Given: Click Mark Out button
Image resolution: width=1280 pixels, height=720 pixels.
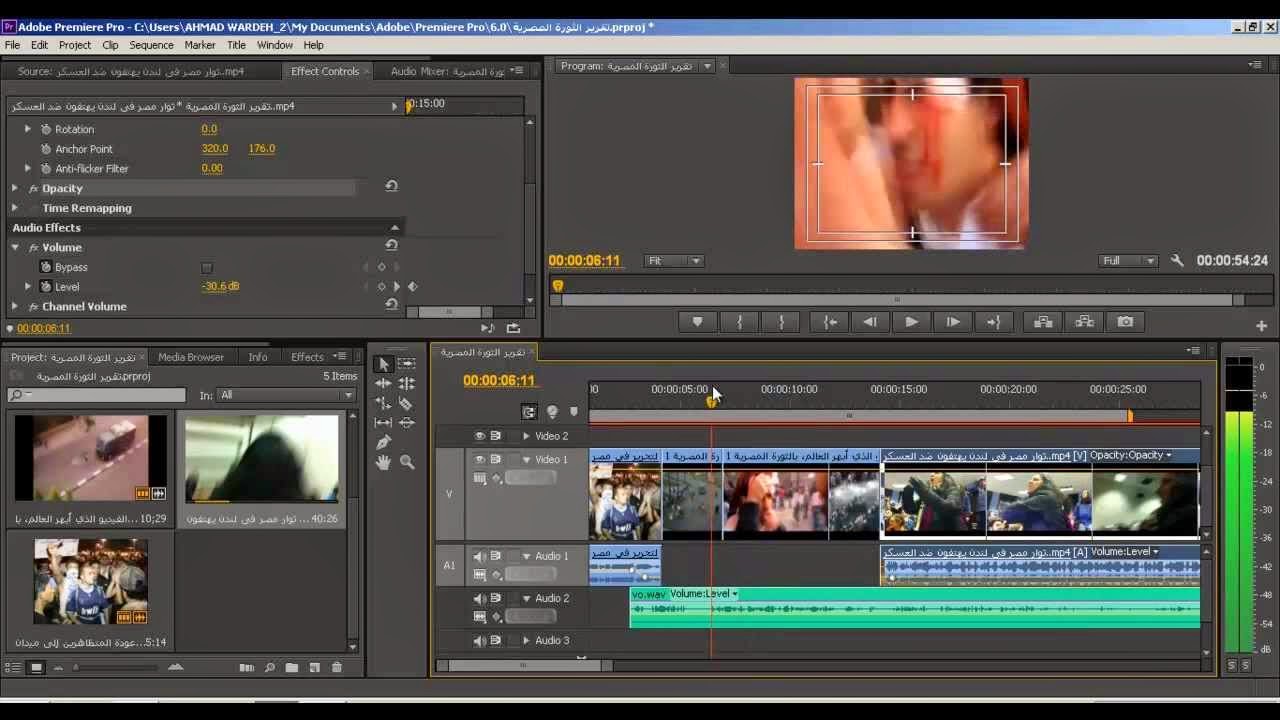Looking at the screenshot, I should (x=782, y=322).
